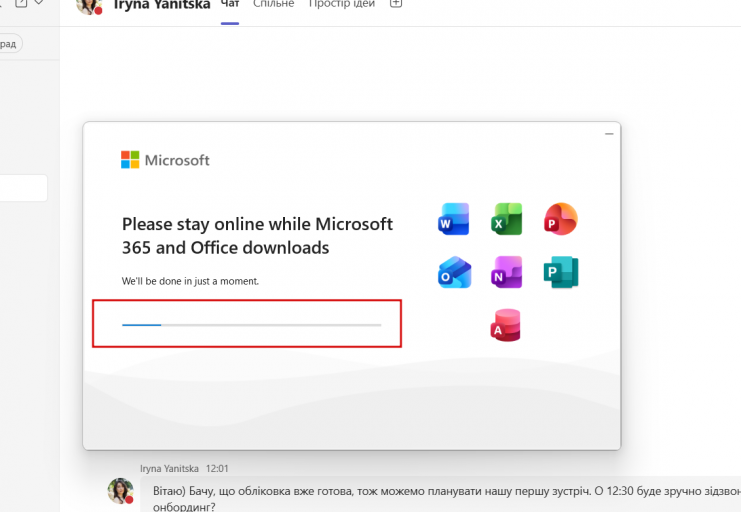Click the Access icon in installer
Viewport: 741px width, 512px height.
[x=505, y=325]
